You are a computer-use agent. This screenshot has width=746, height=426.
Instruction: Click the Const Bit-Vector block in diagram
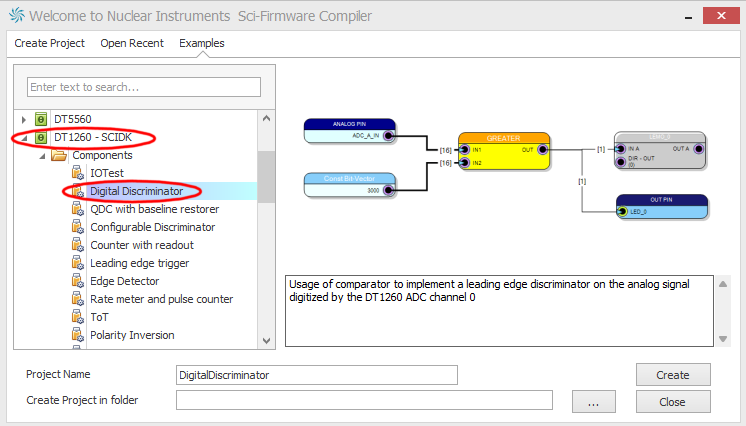click(350, 186)
